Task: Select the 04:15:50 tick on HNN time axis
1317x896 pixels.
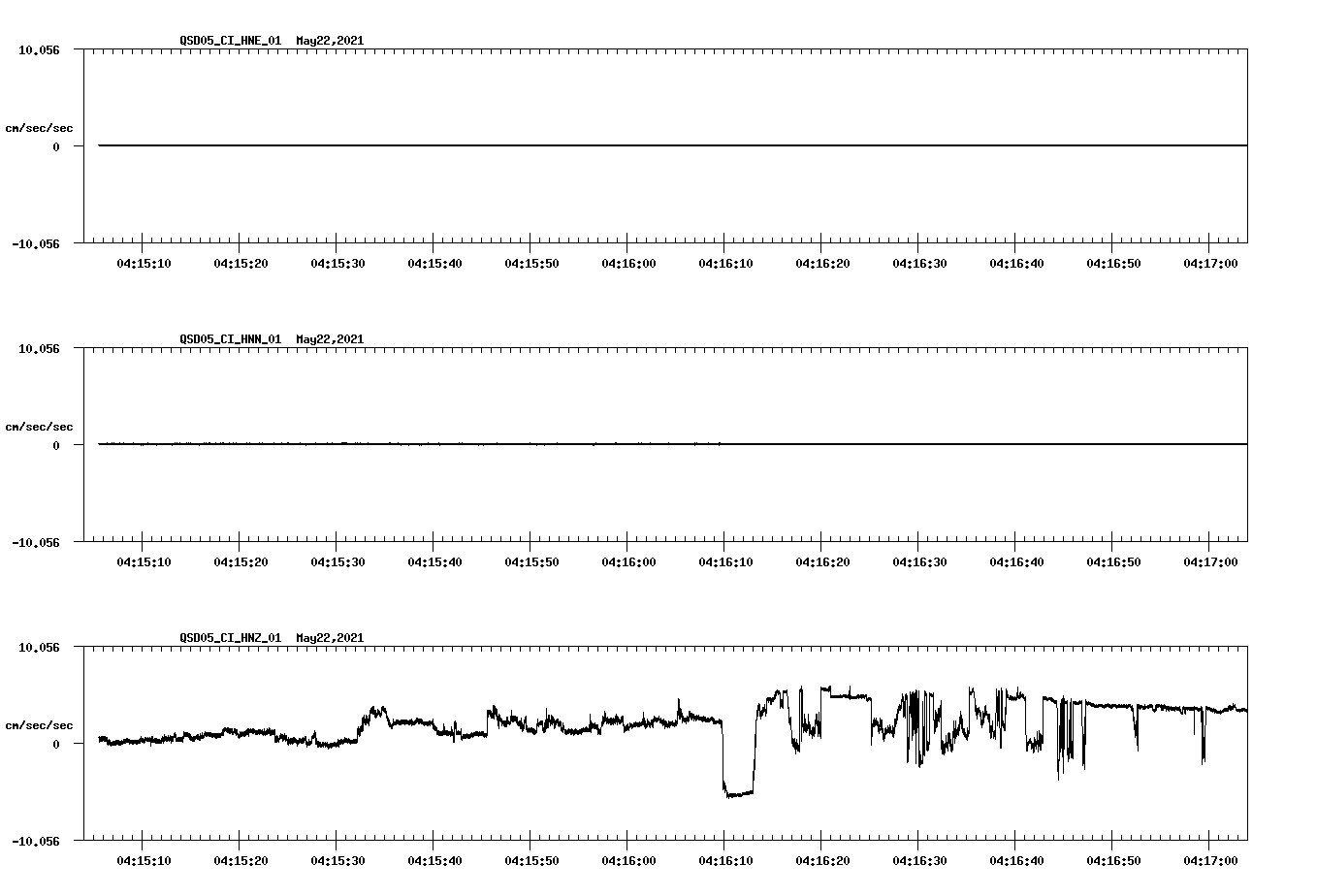Action: point(530,560)
